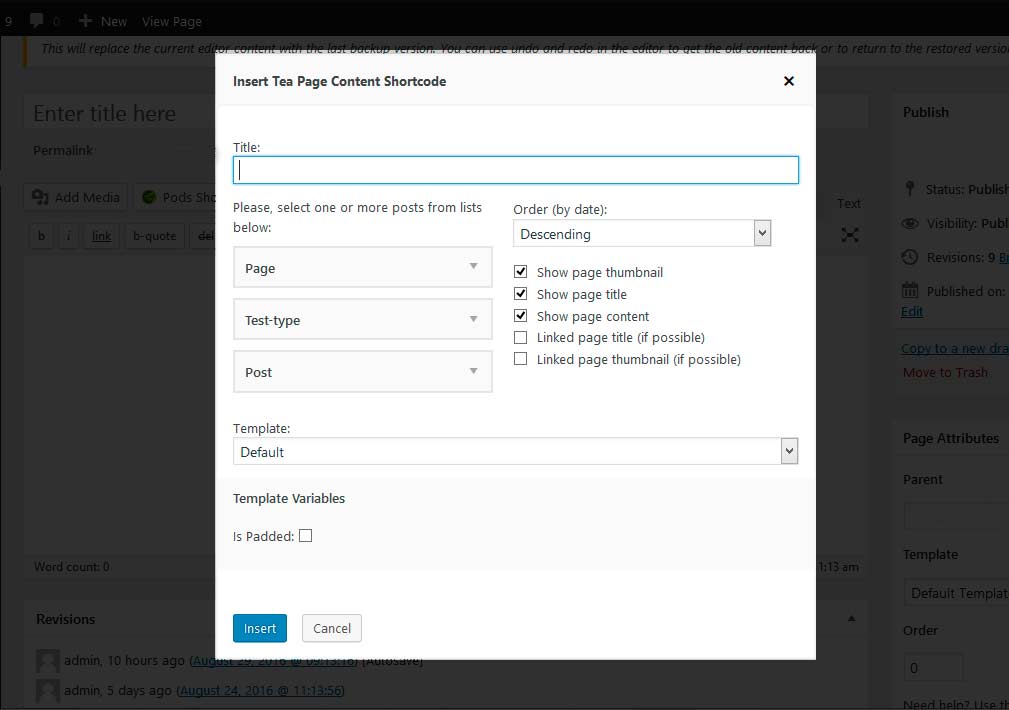1009x710 pixels.
Task: Click the Revisions clock icon in Publish box
Action: (909, 257)
